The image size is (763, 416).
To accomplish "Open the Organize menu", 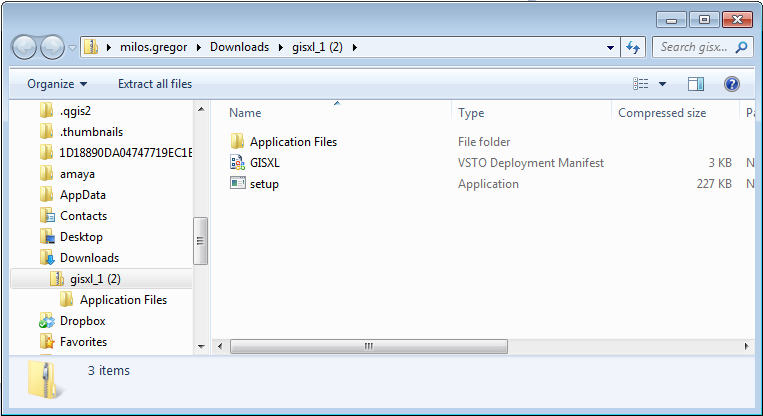I will coord(57,84).
